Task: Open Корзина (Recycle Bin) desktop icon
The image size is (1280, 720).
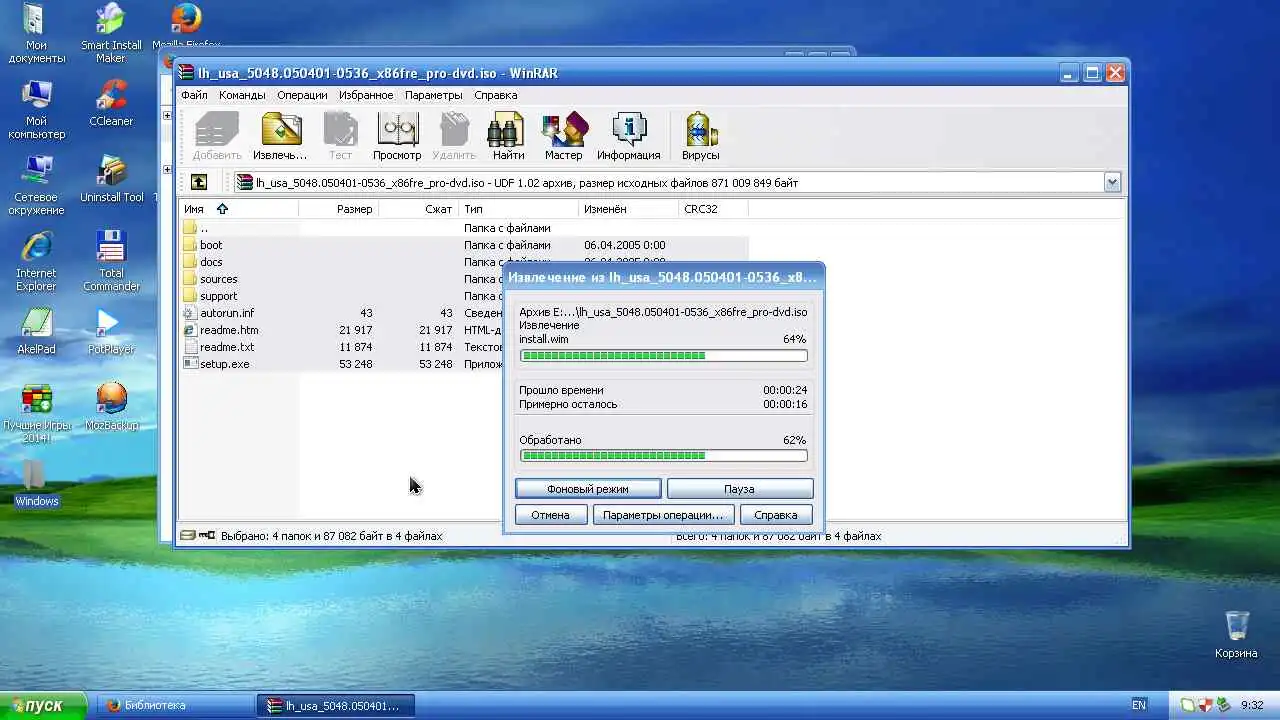Action: pos(1236,635)
